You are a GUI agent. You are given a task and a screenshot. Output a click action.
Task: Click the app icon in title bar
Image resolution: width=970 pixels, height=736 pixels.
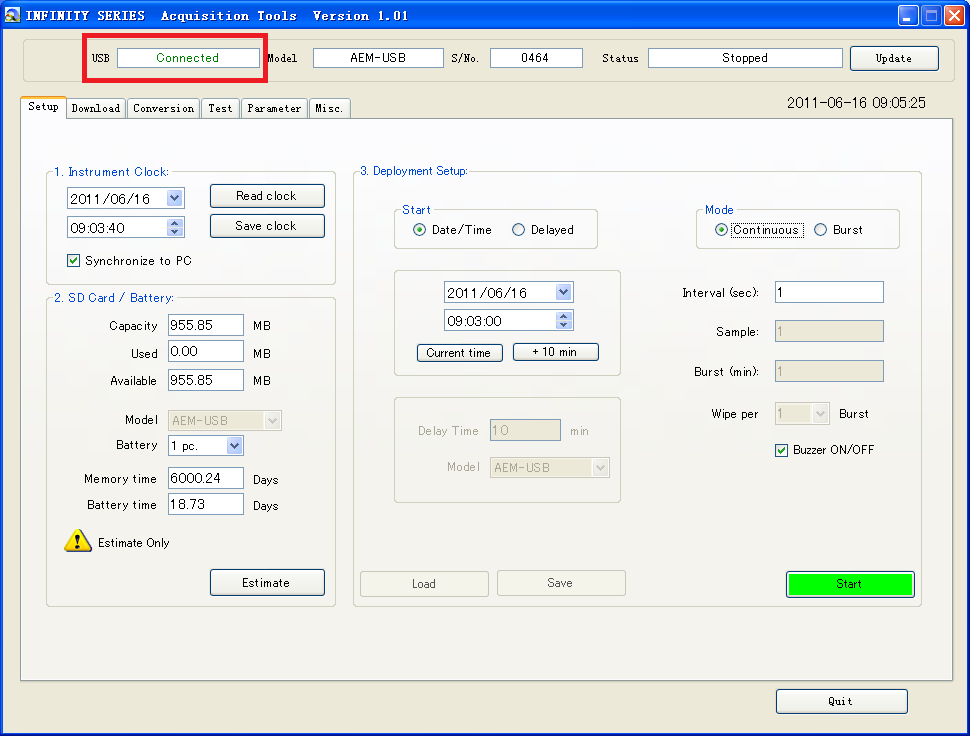coord(12,15)
